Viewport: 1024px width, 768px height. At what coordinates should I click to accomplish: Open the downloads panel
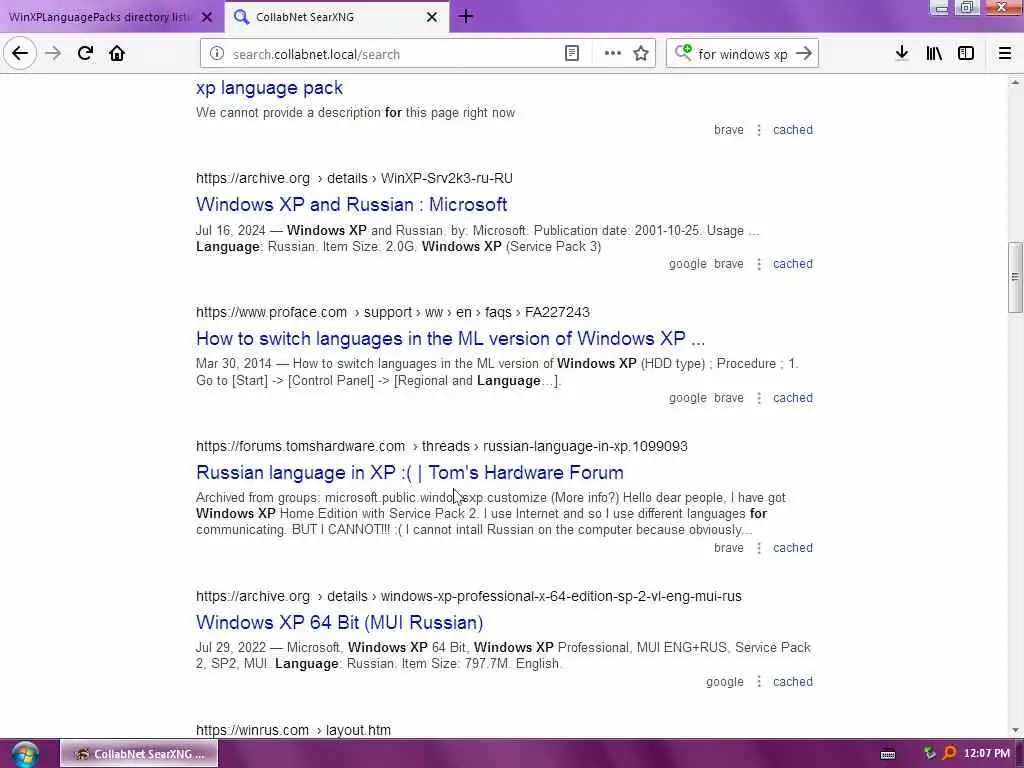click(x=901, y=54)
